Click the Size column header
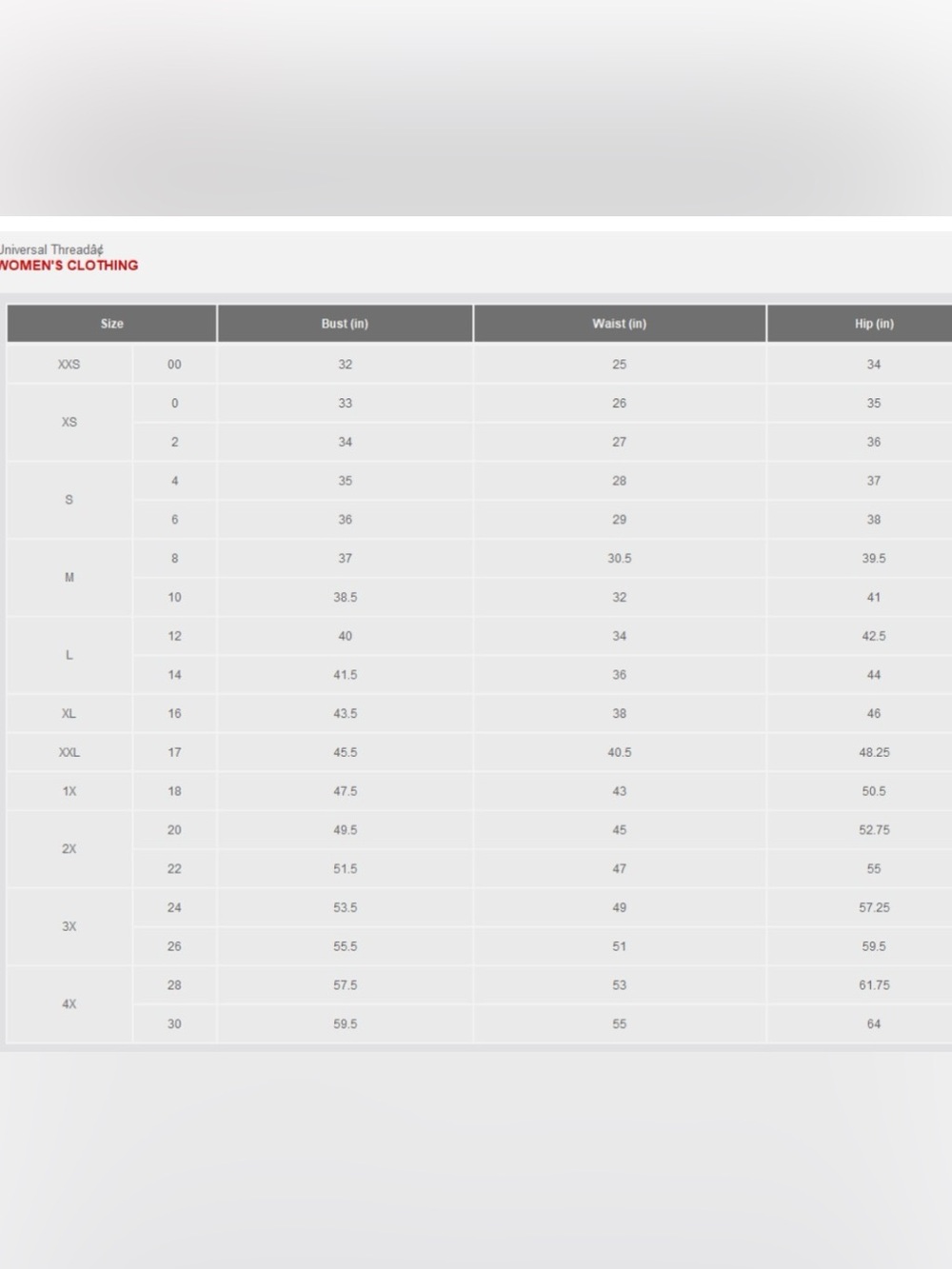The image size is (952, 1269). [111, 324]
